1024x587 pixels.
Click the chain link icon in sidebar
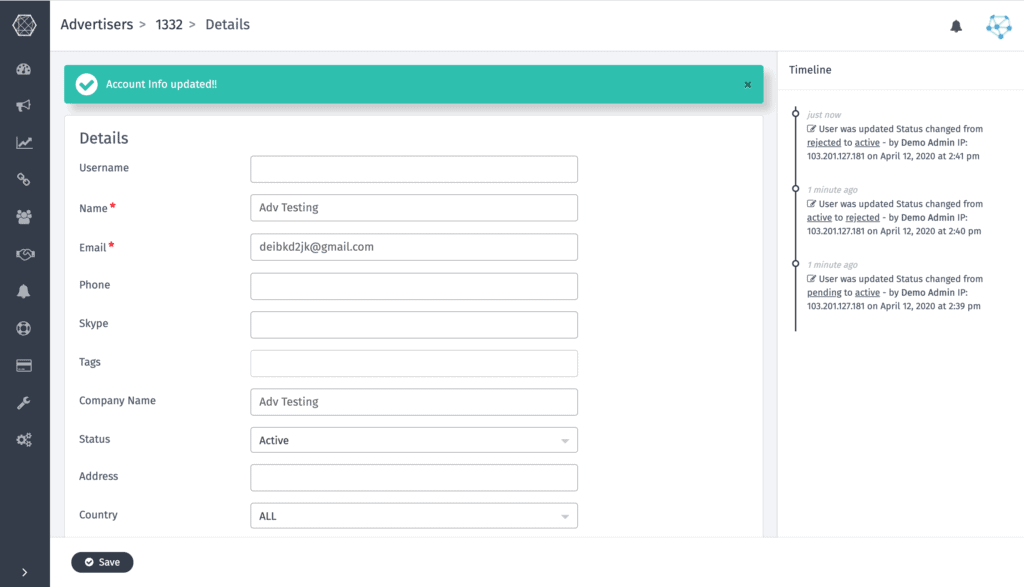pos(24,180)
